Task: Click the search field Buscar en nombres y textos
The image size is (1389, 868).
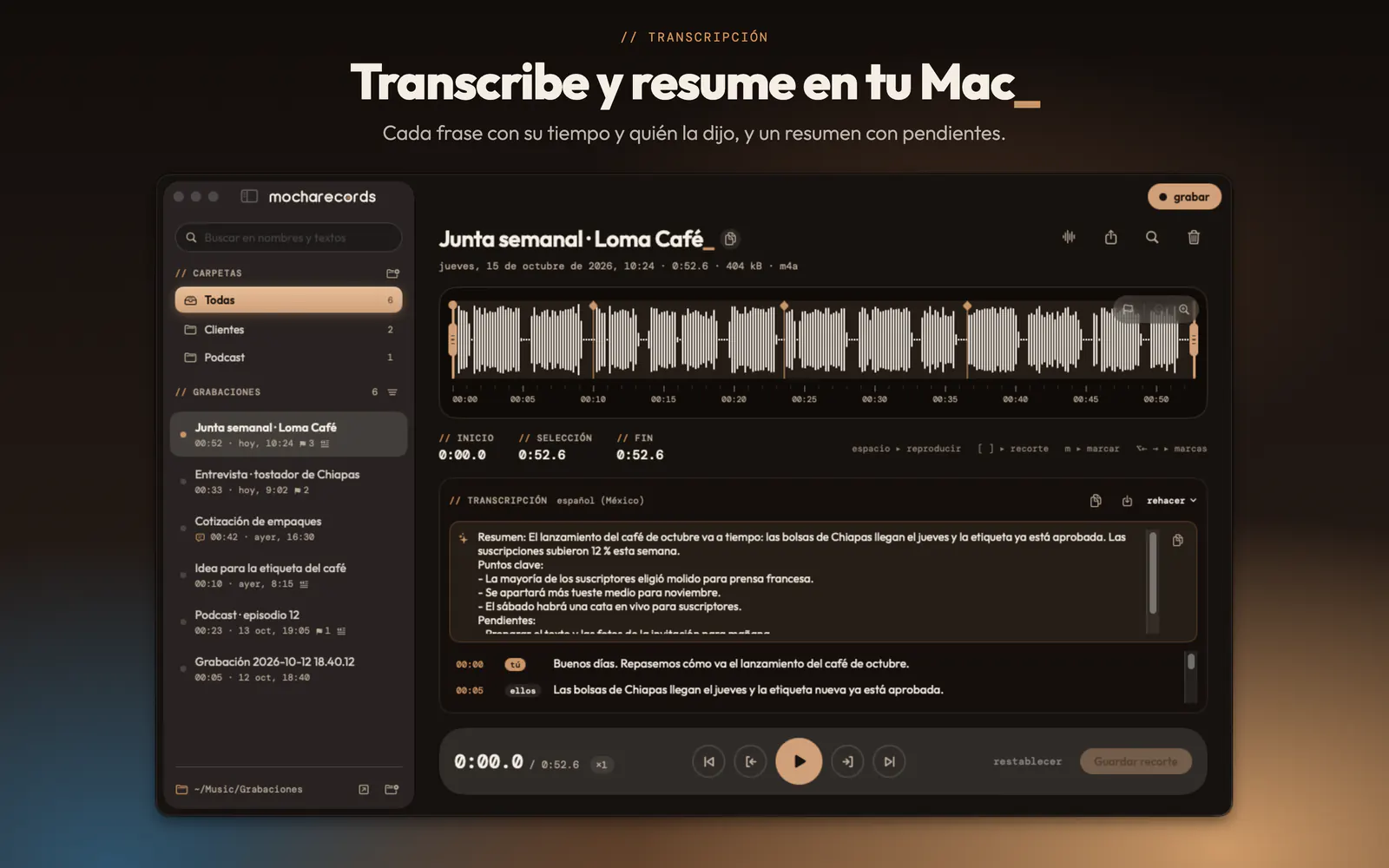Action: (288, 238)
